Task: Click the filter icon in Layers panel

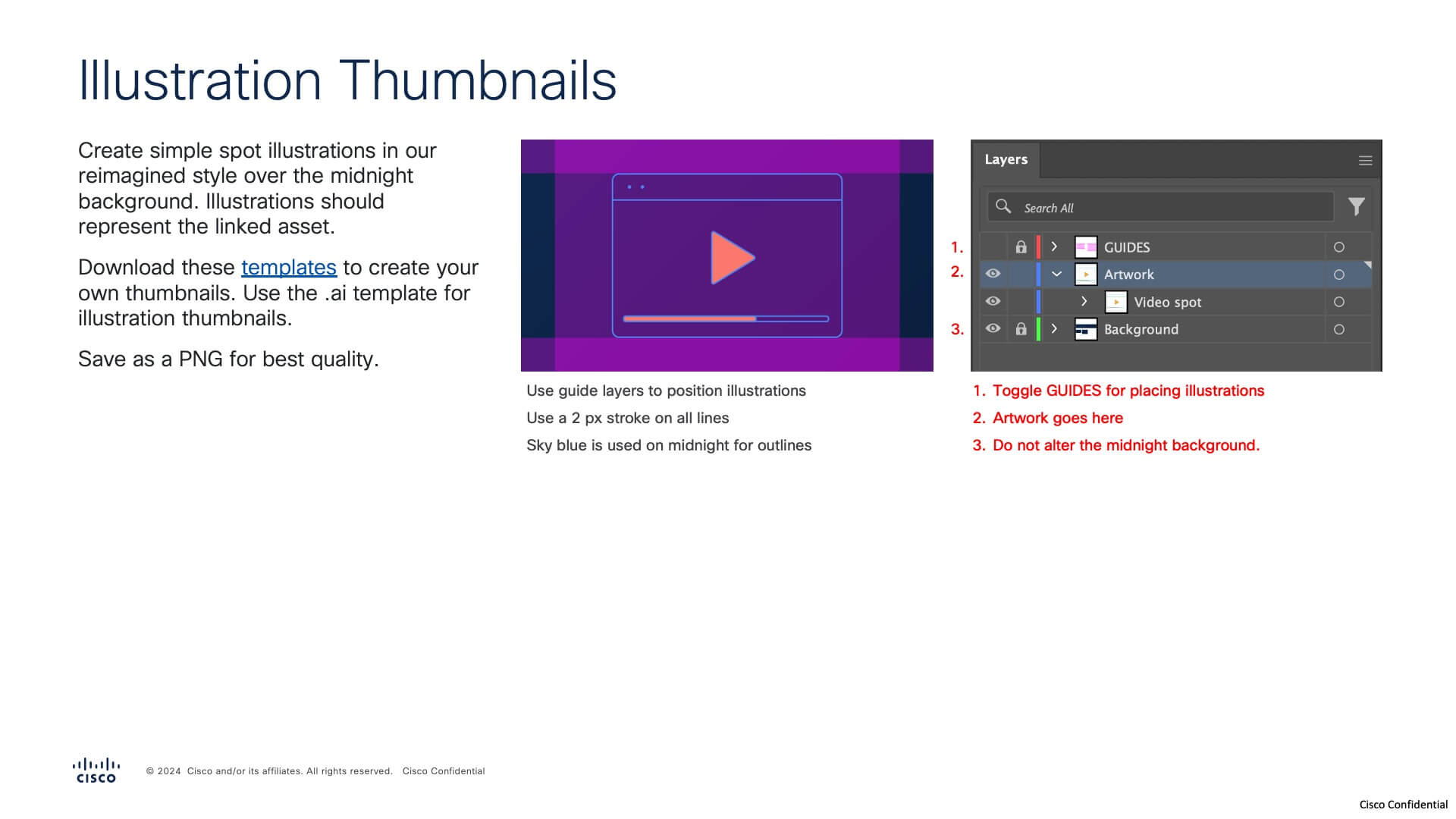Action: tap(1357, 207)
